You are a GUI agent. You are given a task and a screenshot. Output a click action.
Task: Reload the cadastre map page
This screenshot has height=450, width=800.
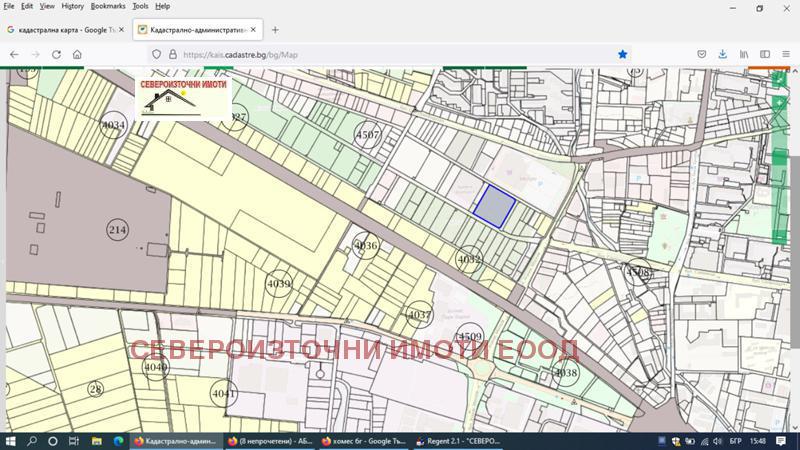pyautogui.click(x=56, y=54)
